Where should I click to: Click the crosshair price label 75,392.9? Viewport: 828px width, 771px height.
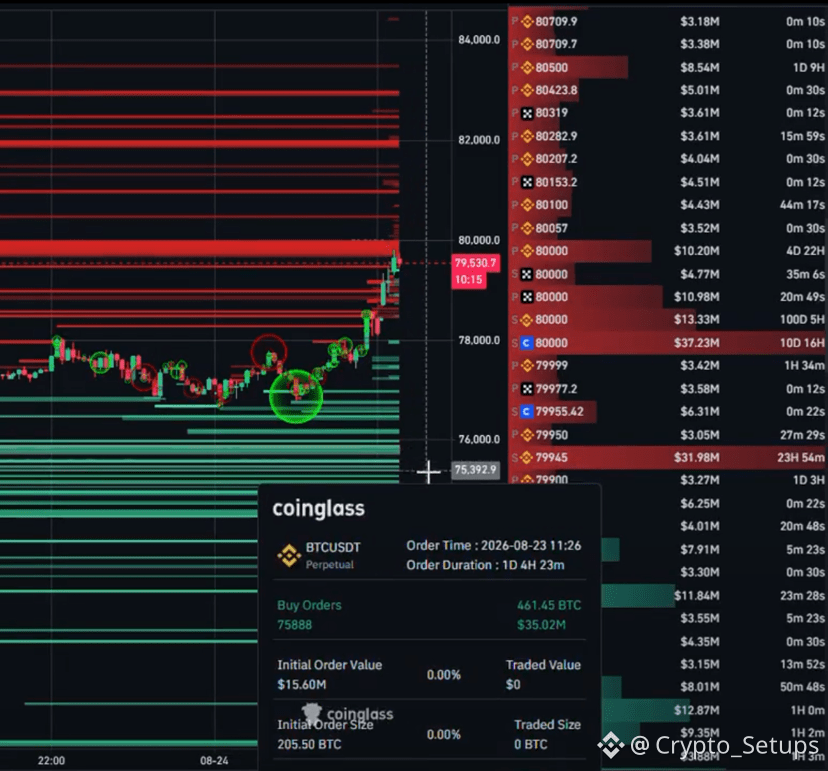[x=476, y=469]
